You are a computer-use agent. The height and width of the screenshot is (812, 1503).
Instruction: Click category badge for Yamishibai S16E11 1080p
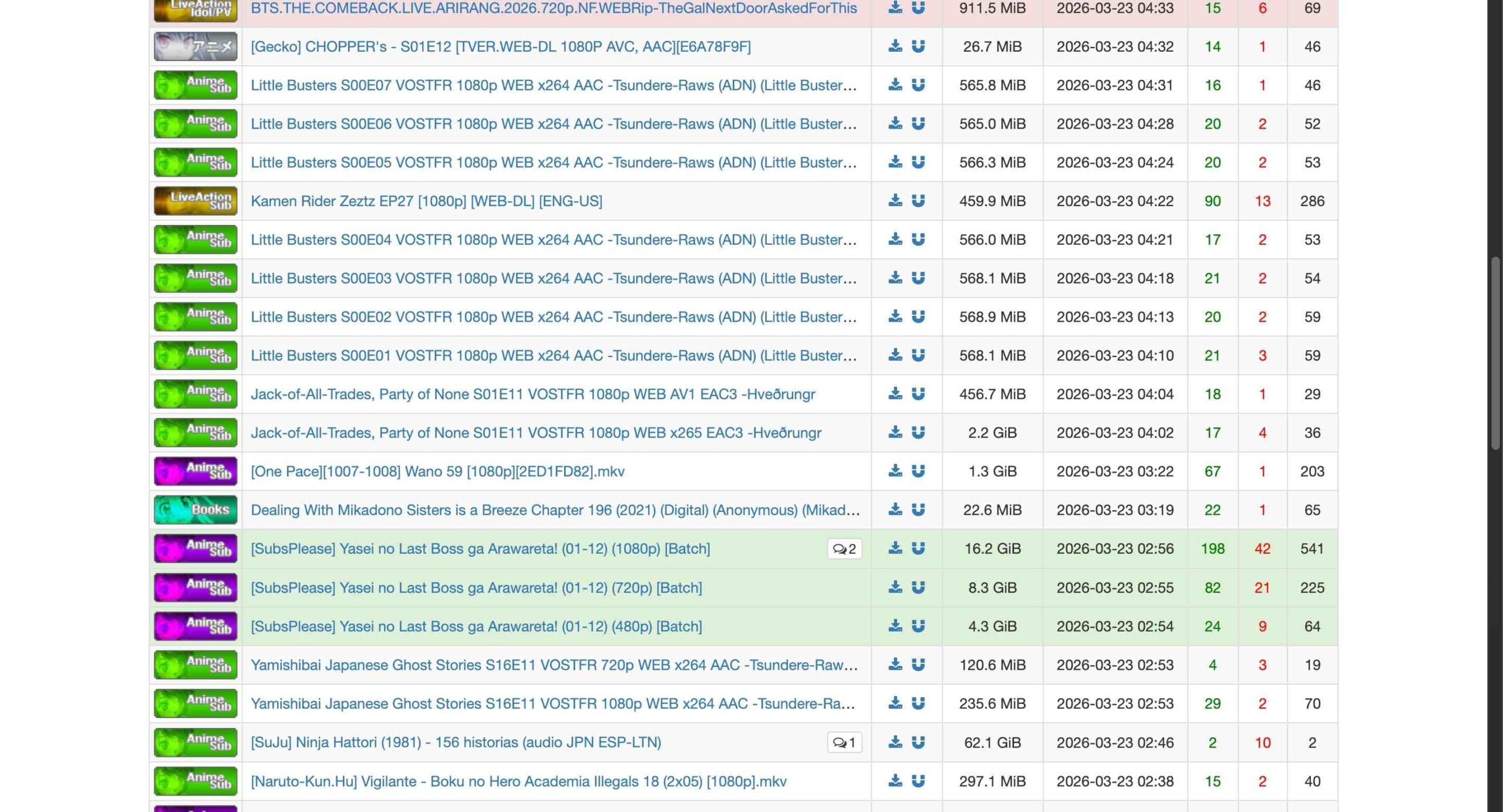196,703
